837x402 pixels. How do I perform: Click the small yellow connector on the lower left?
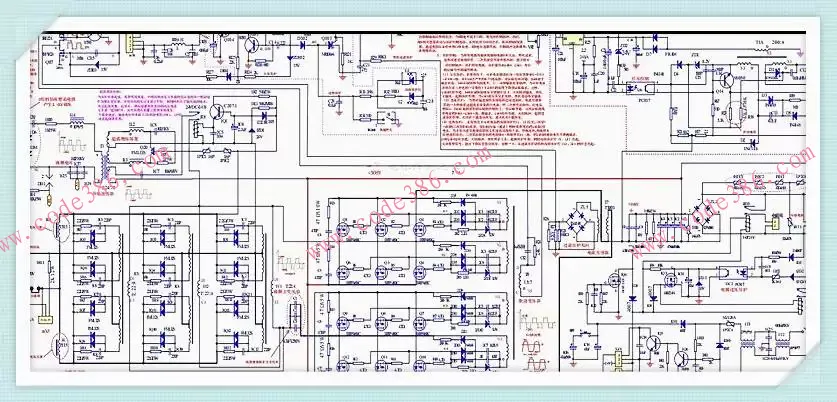46,320
